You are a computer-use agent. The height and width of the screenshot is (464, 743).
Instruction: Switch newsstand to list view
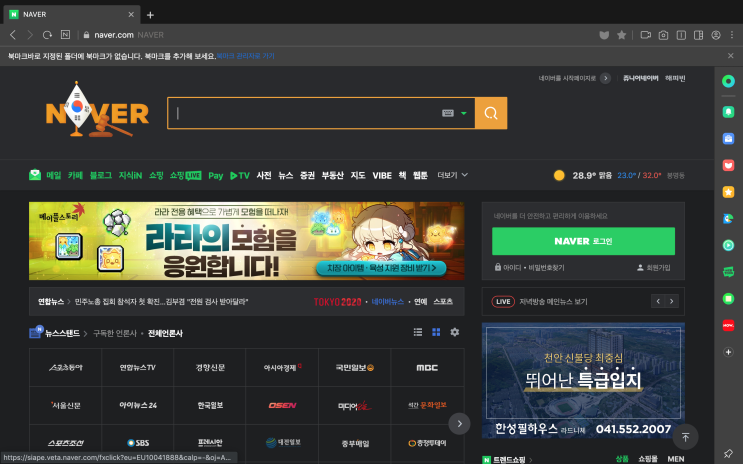coord(418,332)
